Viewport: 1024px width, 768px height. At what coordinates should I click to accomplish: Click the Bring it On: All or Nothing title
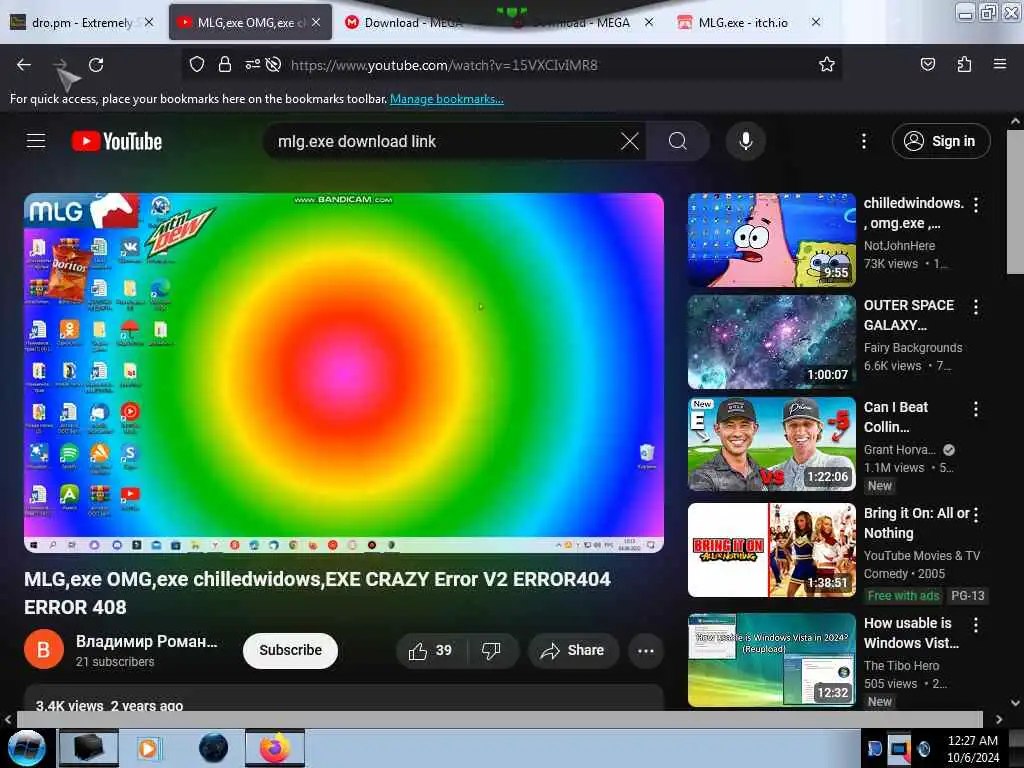coord(916,523)
